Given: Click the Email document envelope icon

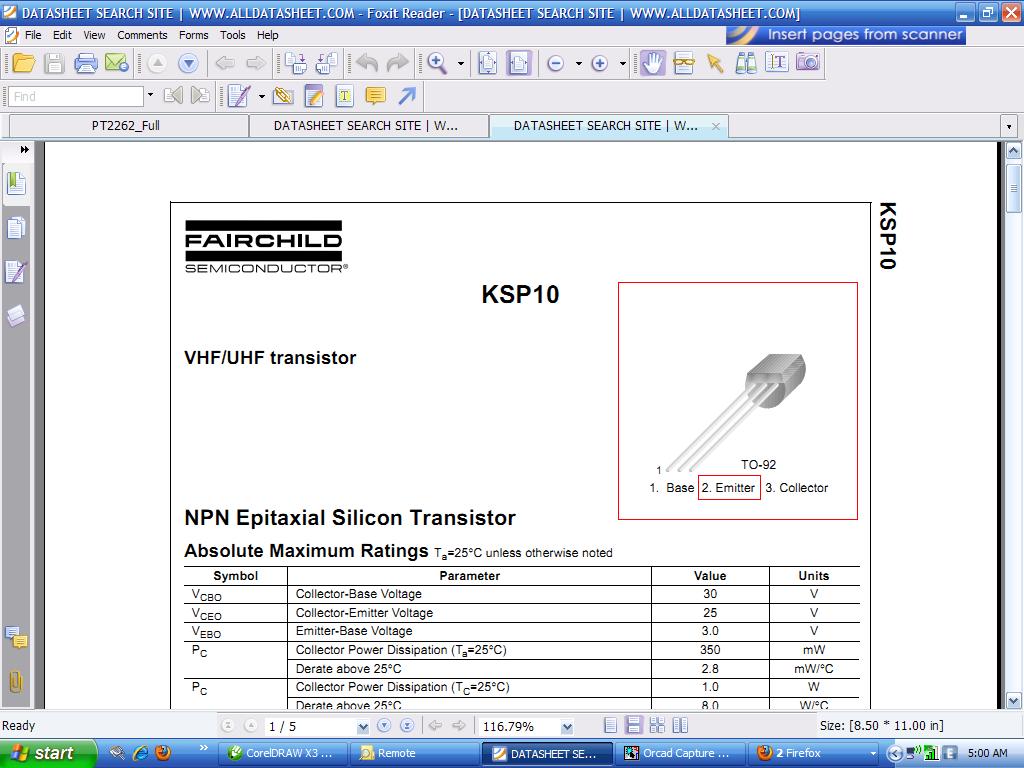Looking at the screenshot, I should [116, 63].
